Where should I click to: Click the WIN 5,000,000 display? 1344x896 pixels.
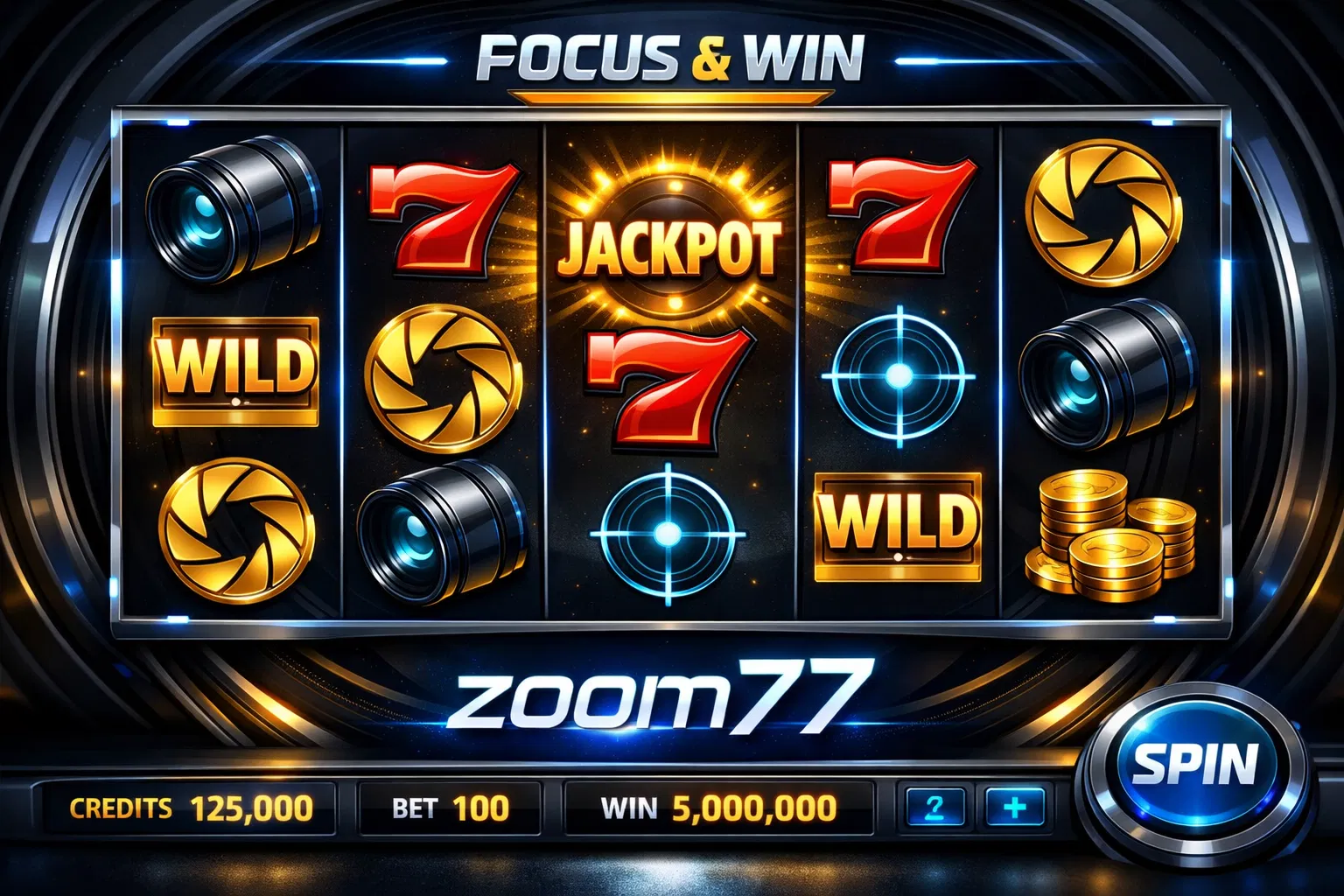coord(718,808)
